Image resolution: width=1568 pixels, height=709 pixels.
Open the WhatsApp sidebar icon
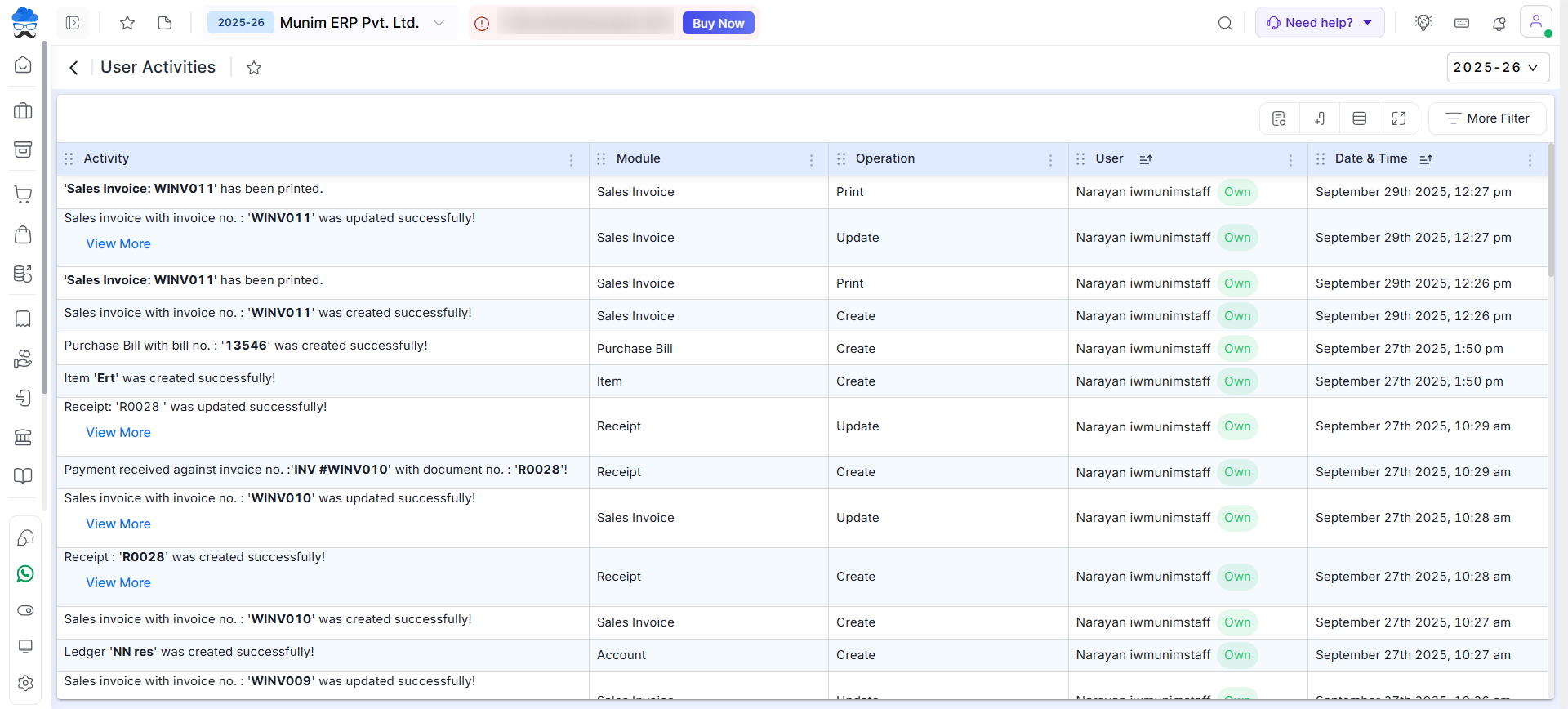pos(25,574)
